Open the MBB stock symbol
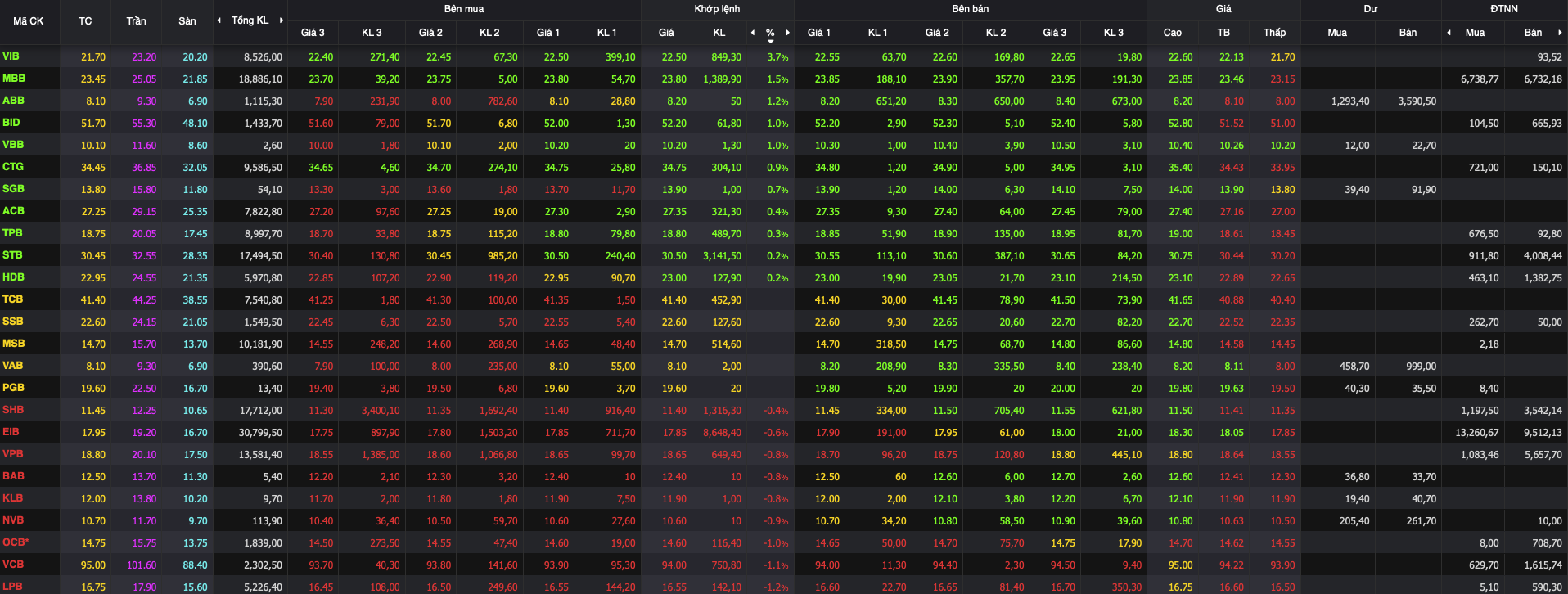The height and width of the screenshot is (594, 1568). 14,79
